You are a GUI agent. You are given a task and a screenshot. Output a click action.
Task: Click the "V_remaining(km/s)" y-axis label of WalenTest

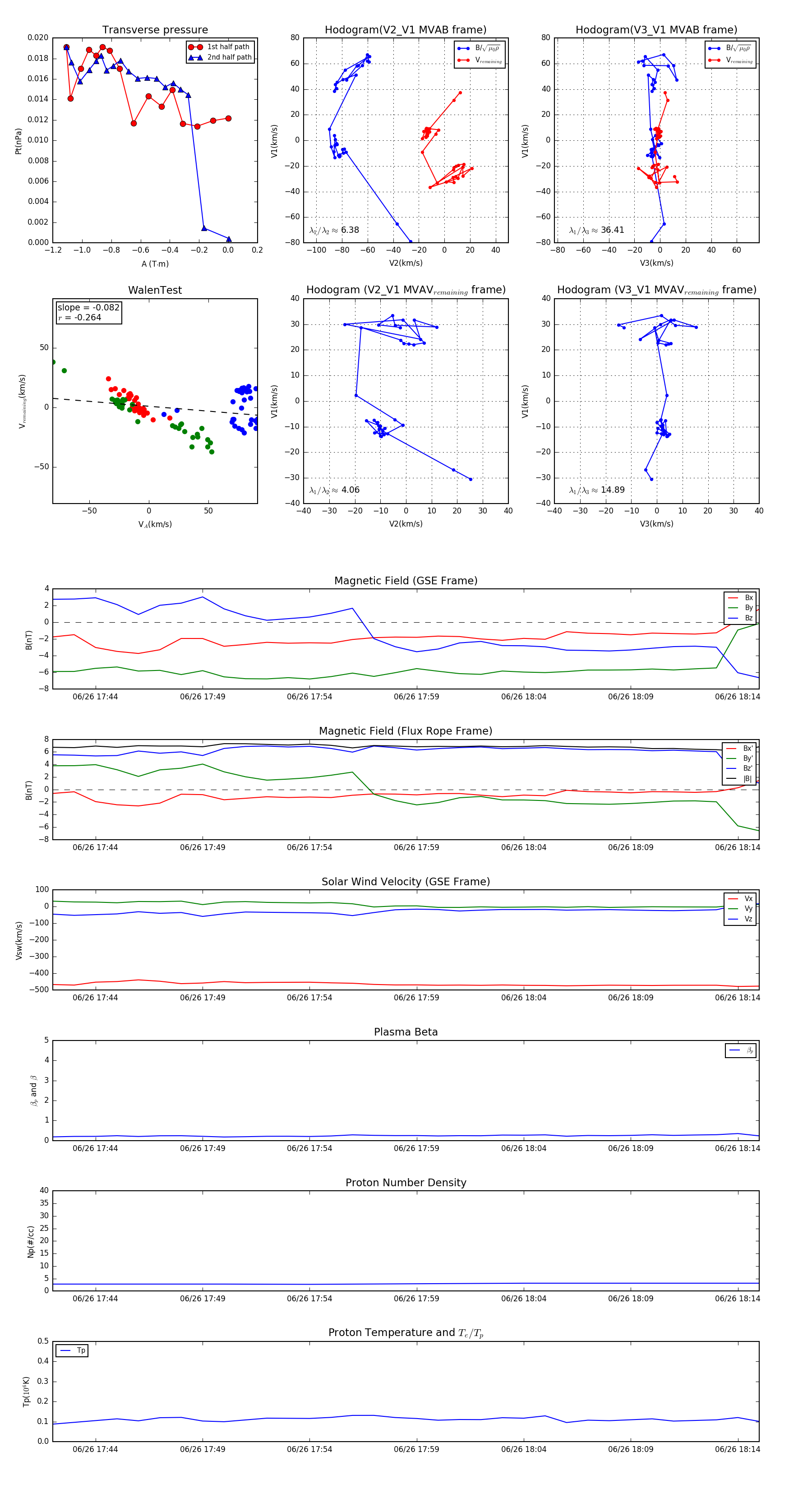point(23,401)
